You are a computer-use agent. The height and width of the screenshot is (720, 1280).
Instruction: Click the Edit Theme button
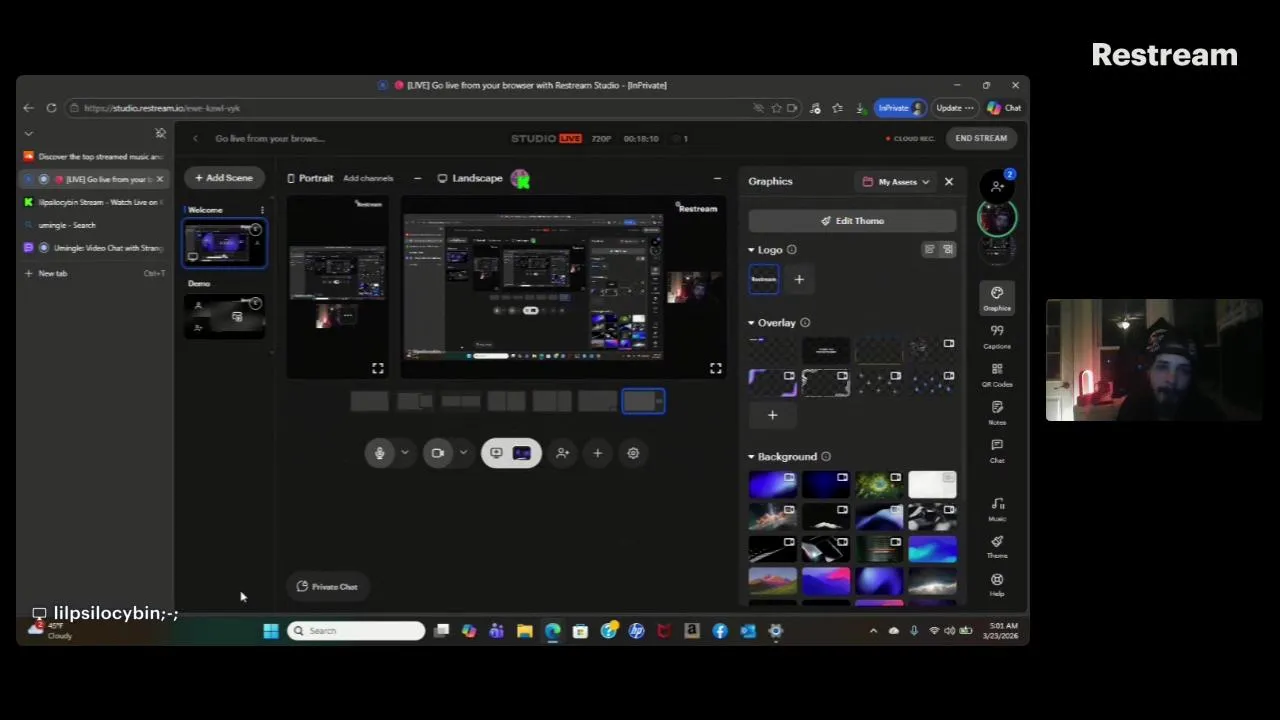(852, 221)
